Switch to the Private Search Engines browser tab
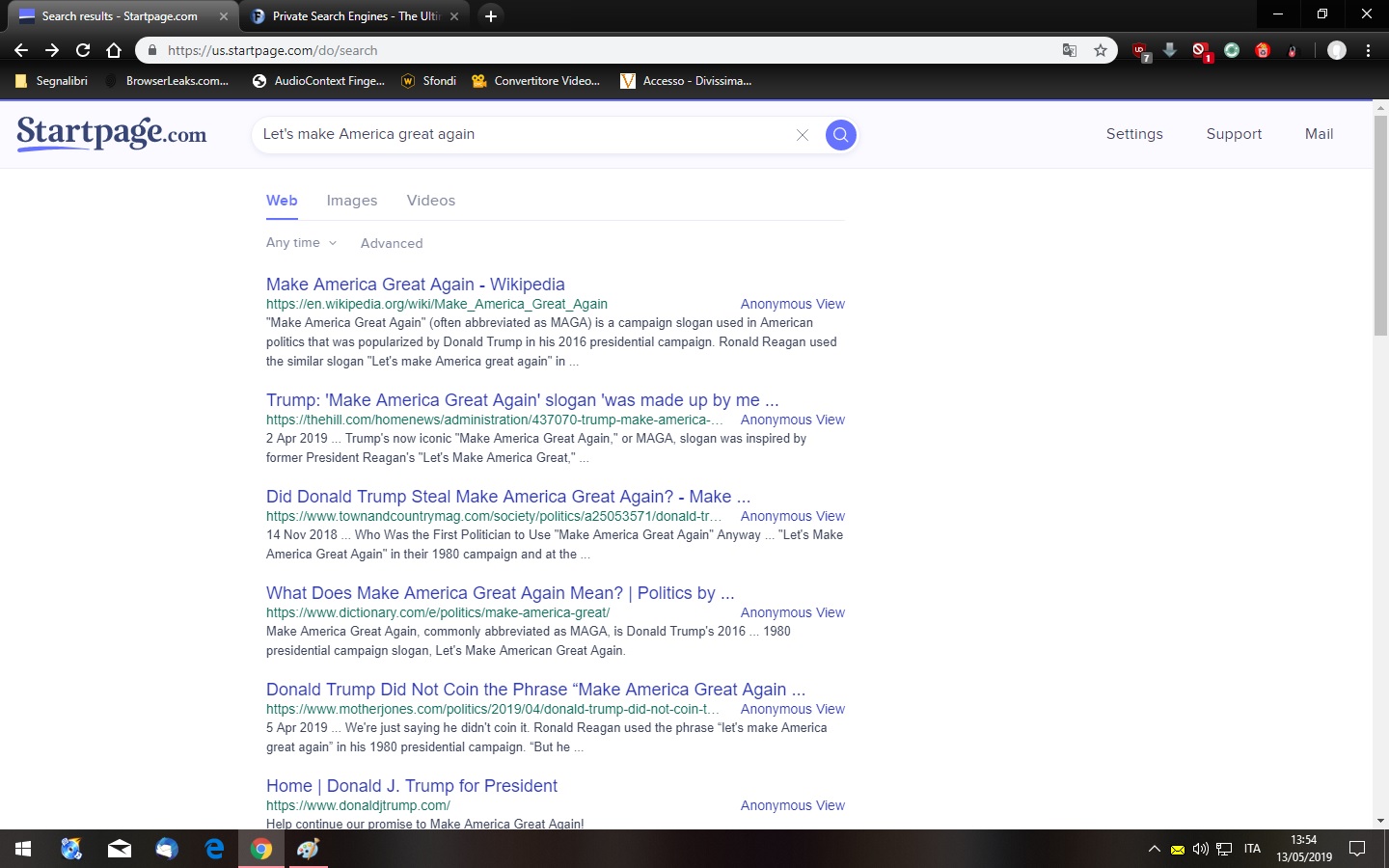The image size is (1389, 868). pyautogui.click(x=354, y=16)
